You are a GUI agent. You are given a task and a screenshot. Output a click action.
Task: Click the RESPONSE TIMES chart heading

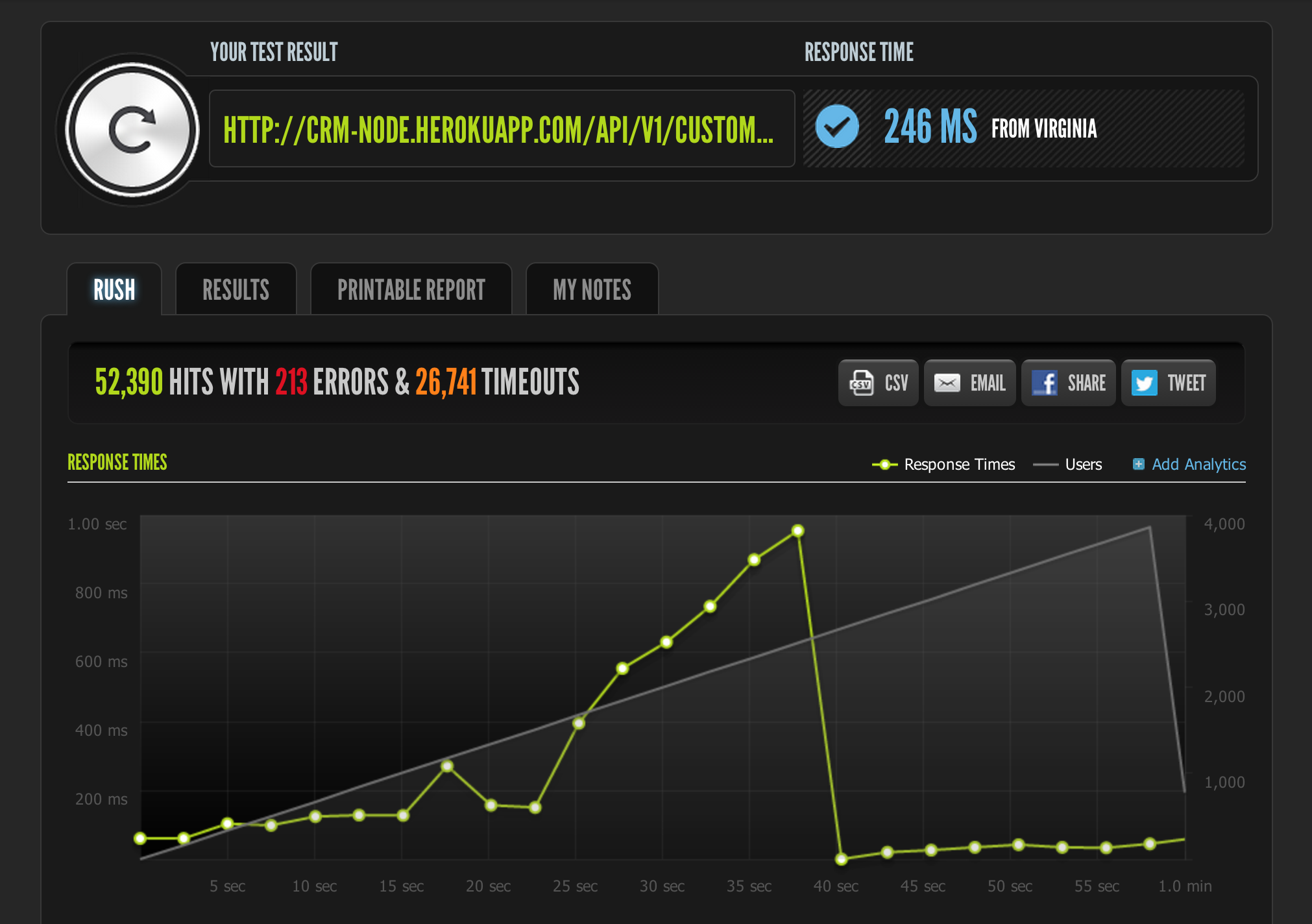(x=117, y=463)
